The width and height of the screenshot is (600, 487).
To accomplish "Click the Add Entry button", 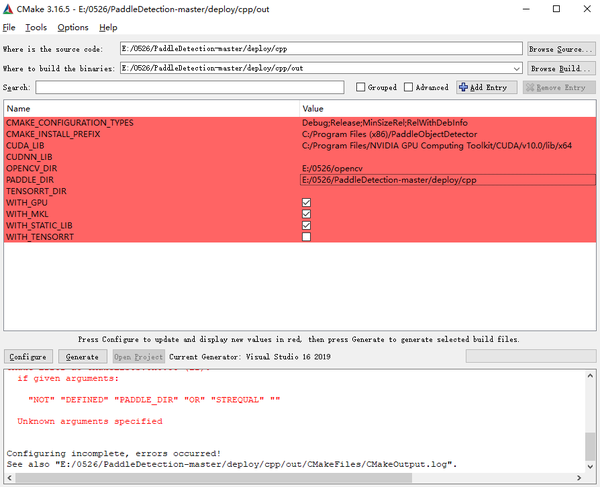I will point(487,87).
